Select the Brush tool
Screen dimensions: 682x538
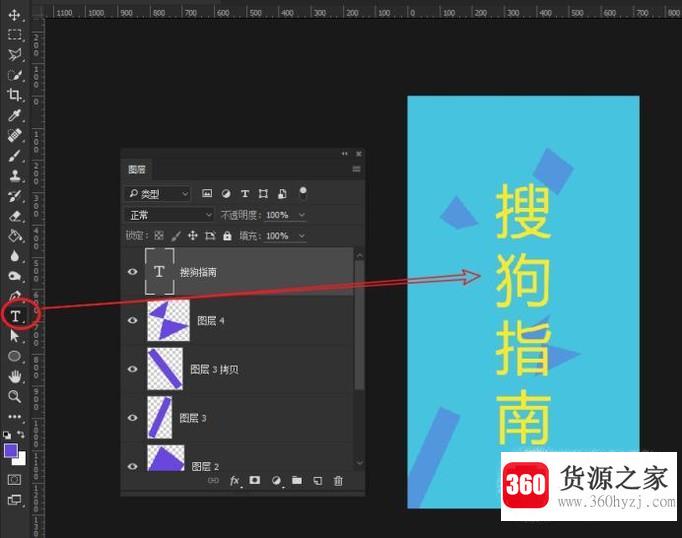click(x=14, y=155)
